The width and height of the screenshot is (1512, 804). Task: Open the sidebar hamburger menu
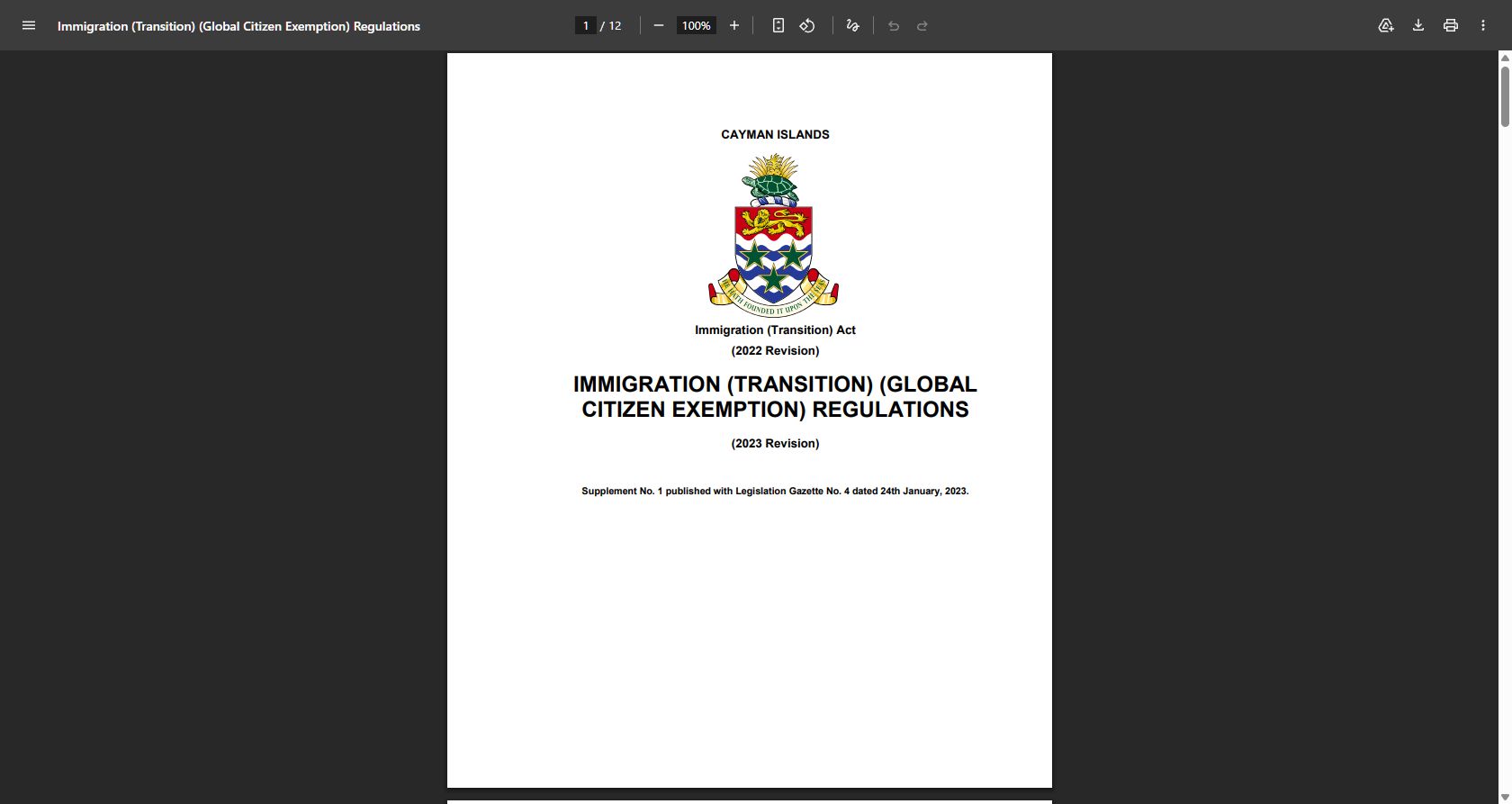(29, 25)
